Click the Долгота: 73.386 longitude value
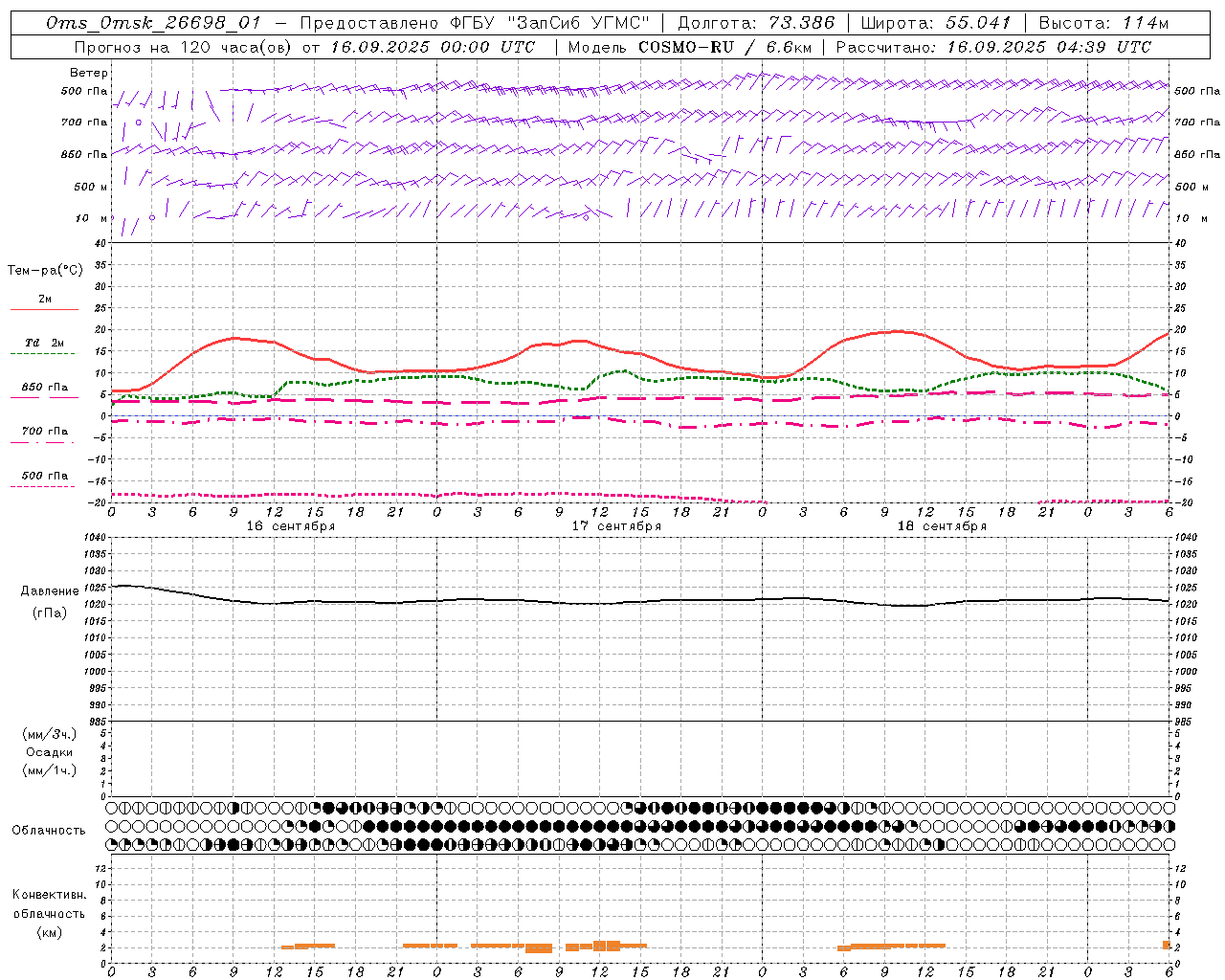1225x980 pixels. coord(756,24)
